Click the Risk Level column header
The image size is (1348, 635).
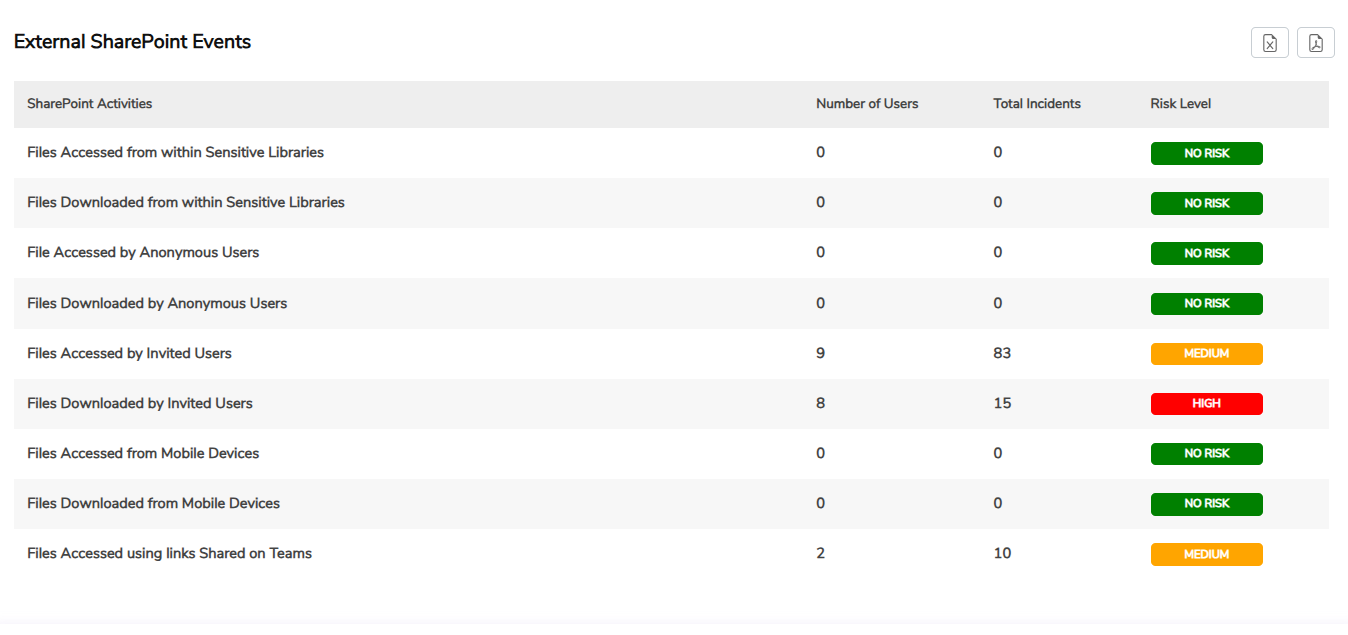[x=1180, y=104]
